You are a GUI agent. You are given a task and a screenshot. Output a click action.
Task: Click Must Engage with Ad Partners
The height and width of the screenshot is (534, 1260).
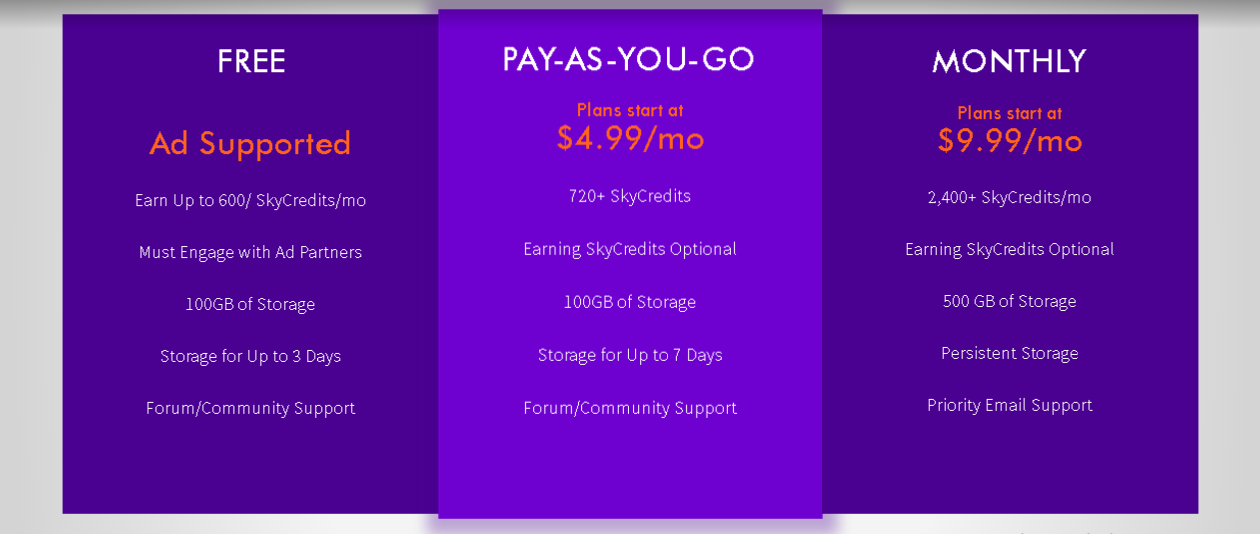click(x=250, y=252)
